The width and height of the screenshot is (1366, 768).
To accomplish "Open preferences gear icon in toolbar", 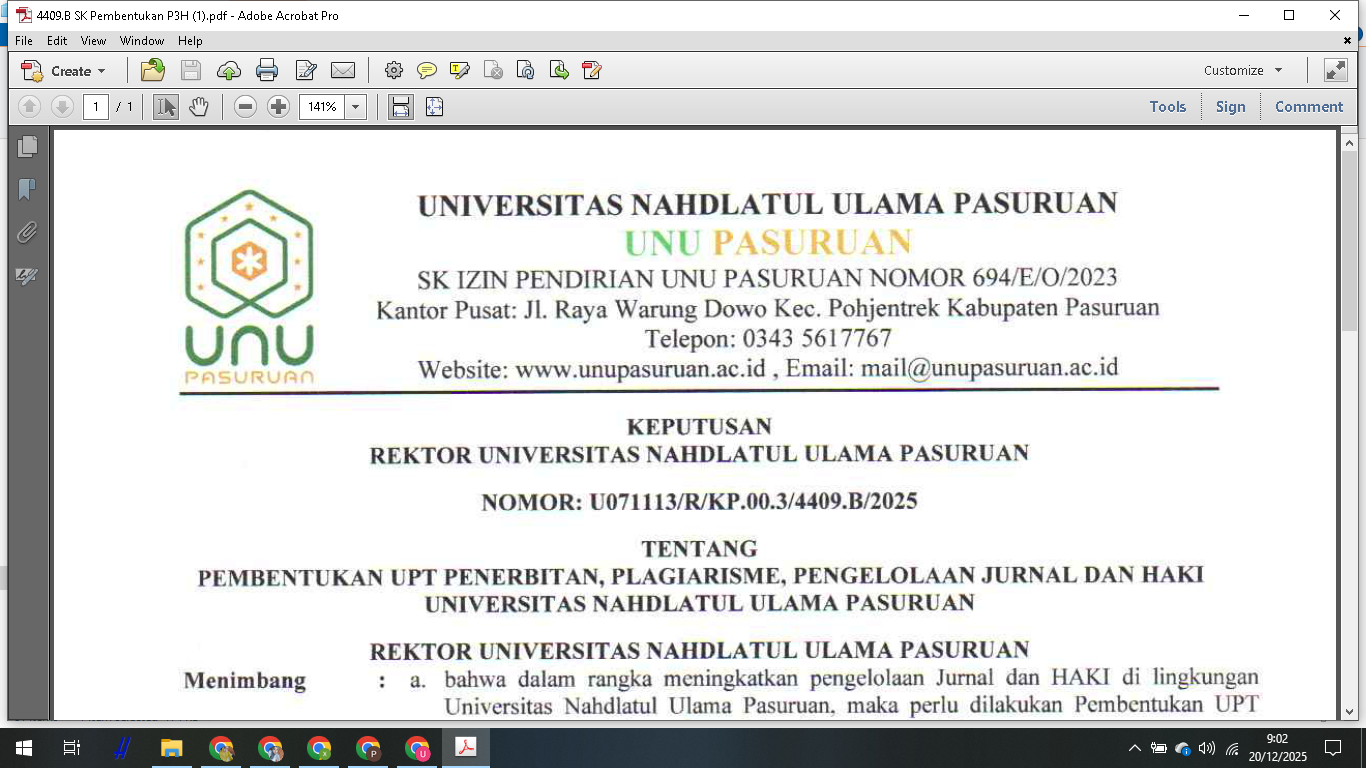I will (x=394, y=70).
